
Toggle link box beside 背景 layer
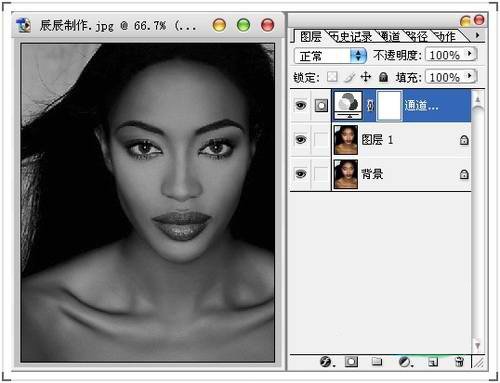[321, 174]
